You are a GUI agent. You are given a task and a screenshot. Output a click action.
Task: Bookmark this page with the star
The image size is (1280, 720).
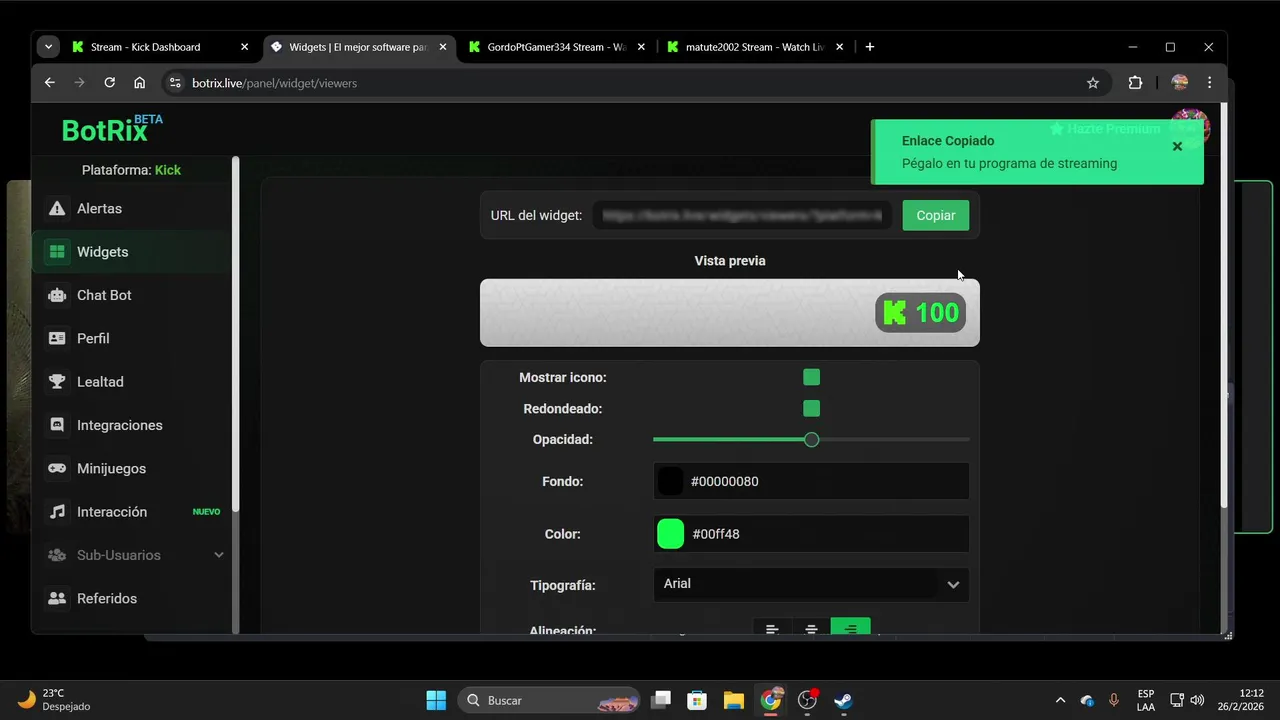click(1093, 83)
